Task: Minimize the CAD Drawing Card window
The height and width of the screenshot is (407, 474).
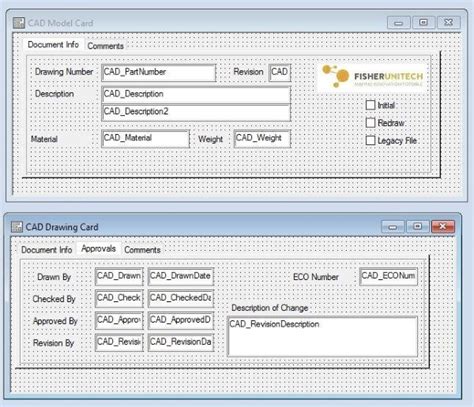Action: [393, 227]
